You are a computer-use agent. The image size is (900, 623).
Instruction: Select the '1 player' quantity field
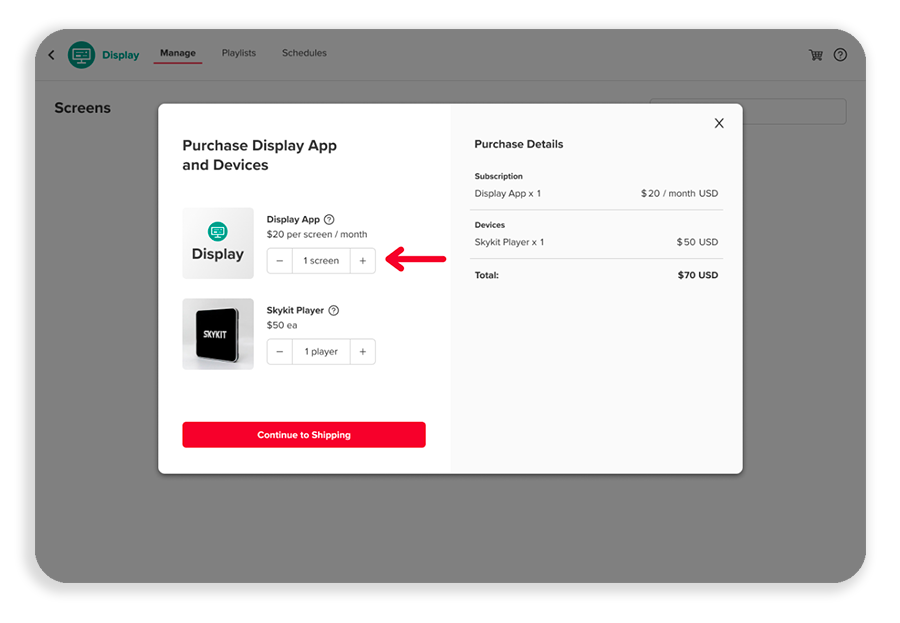[321, 351]
